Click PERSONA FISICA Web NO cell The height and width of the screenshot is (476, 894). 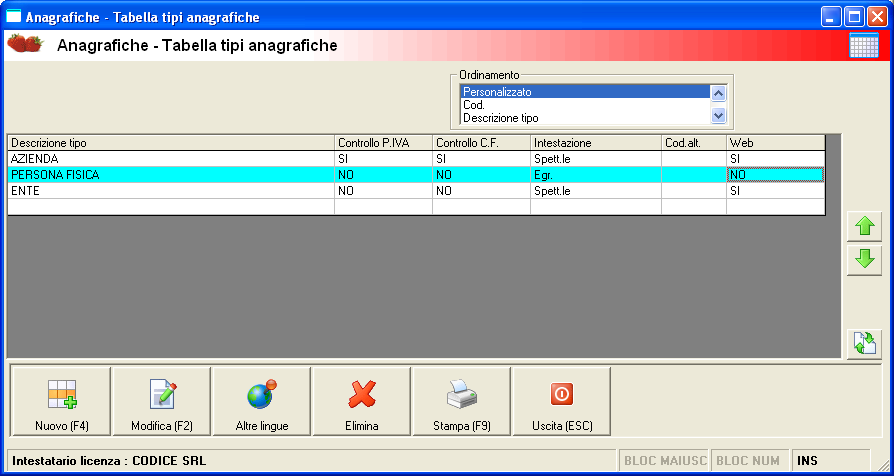(776, 175)
